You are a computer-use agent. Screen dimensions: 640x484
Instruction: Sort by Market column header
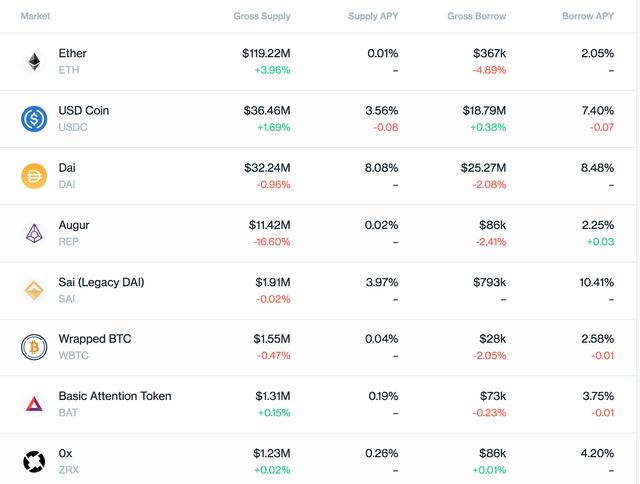(36, 16)
